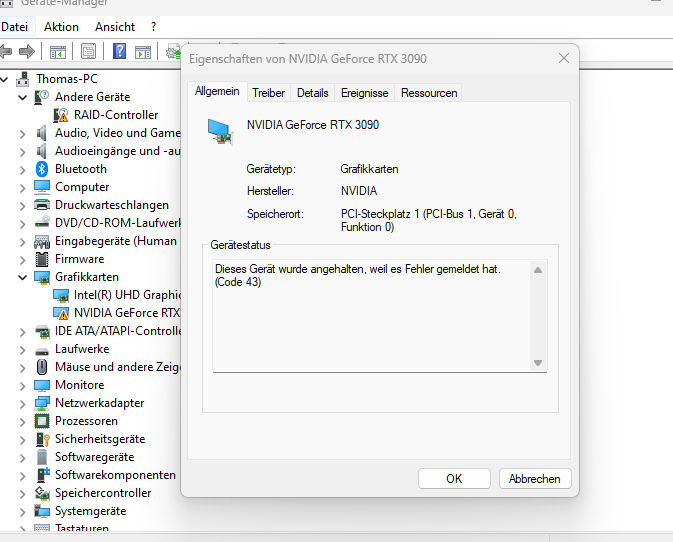Switch to the Treiber tab

[x=269, y=93]
